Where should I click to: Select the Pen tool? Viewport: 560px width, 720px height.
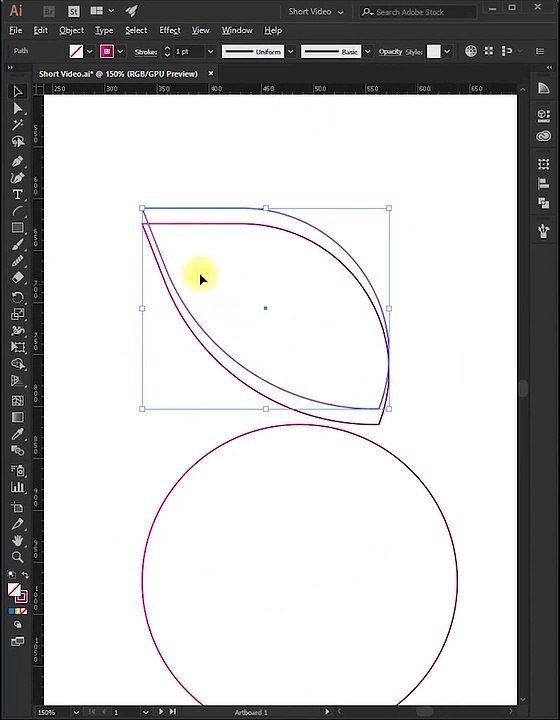[17, 162]
